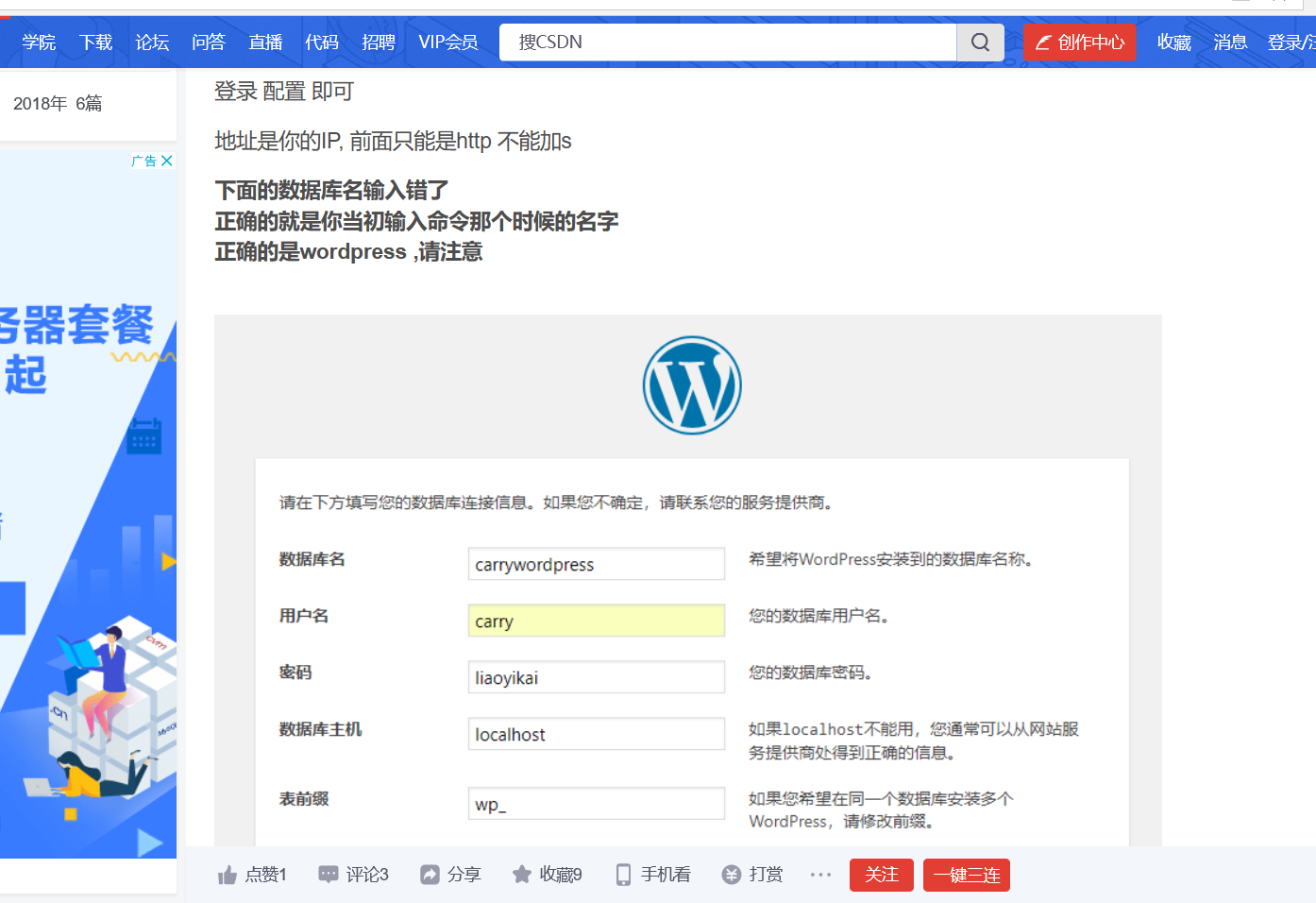Click the 表前缀 field containing wp_

click(x=597, y=804)
